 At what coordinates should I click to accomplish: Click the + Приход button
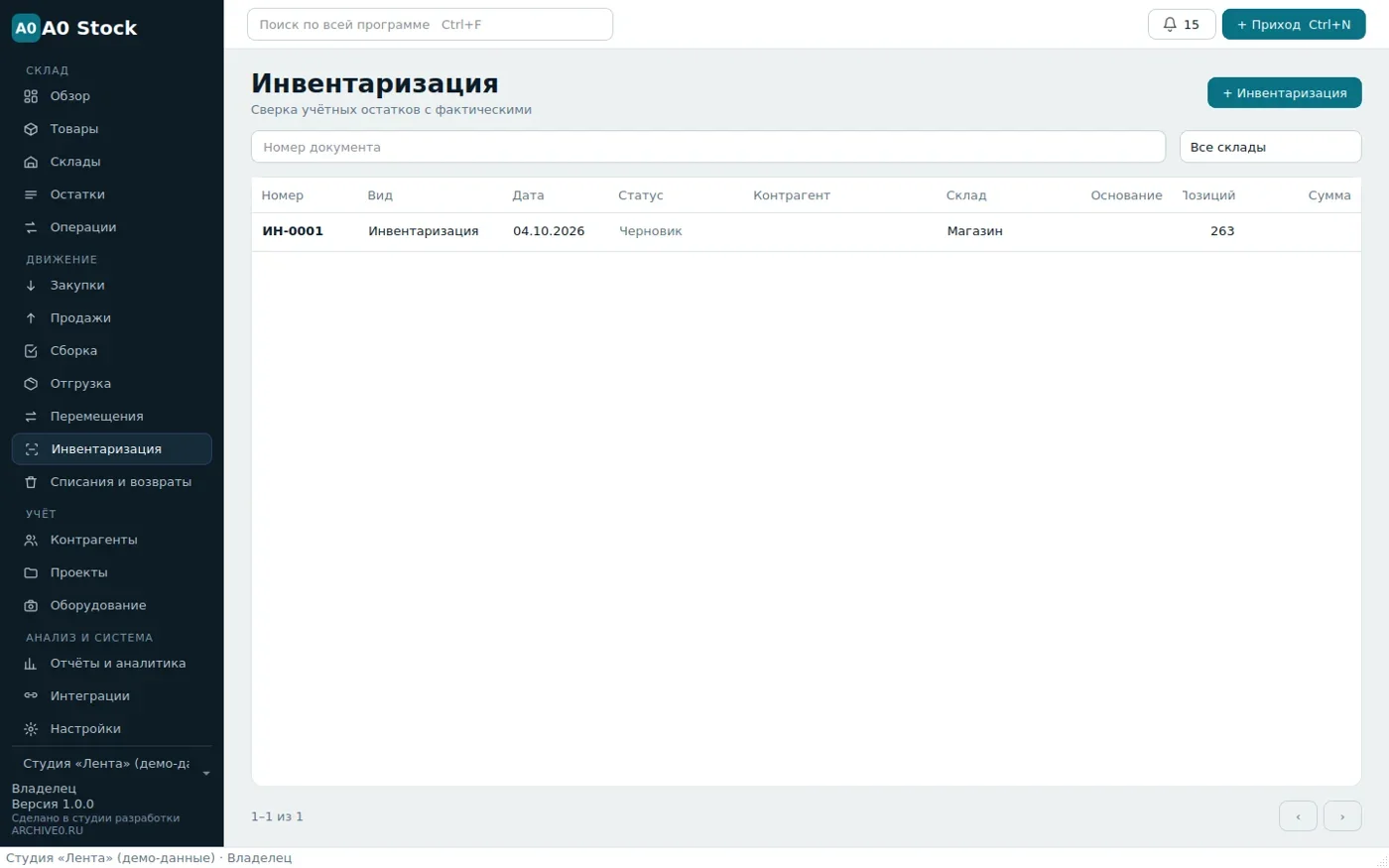point(1294,24)
